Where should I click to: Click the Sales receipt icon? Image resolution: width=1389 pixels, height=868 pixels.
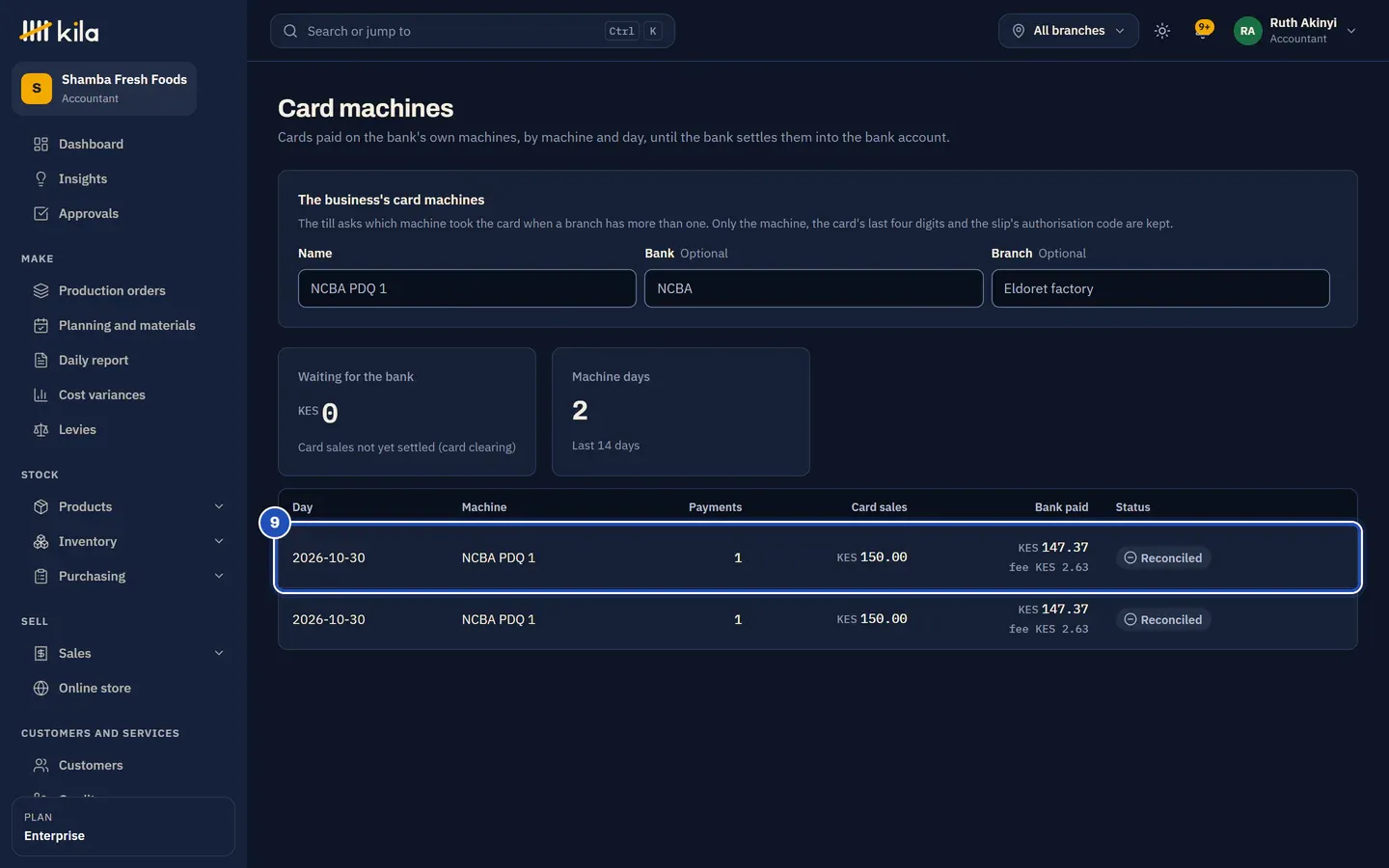(41, 653)
